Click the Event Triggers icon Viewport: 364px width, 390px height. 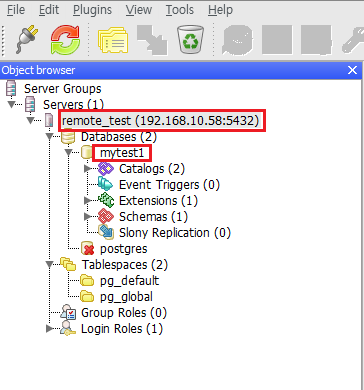pos(105,184)
